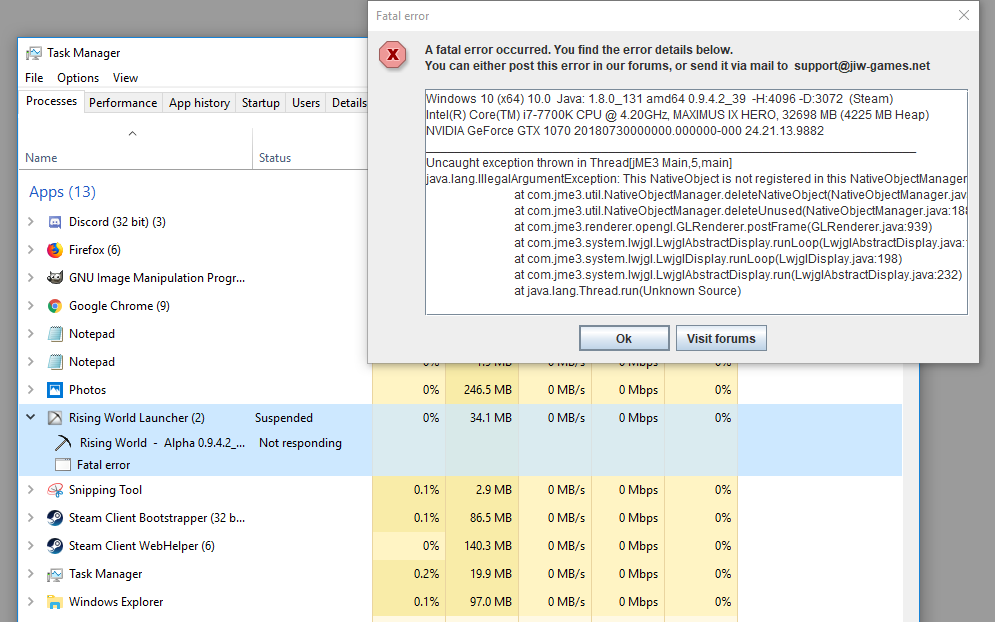
Task: Select the Photos app icon
Action: (55, 390)
